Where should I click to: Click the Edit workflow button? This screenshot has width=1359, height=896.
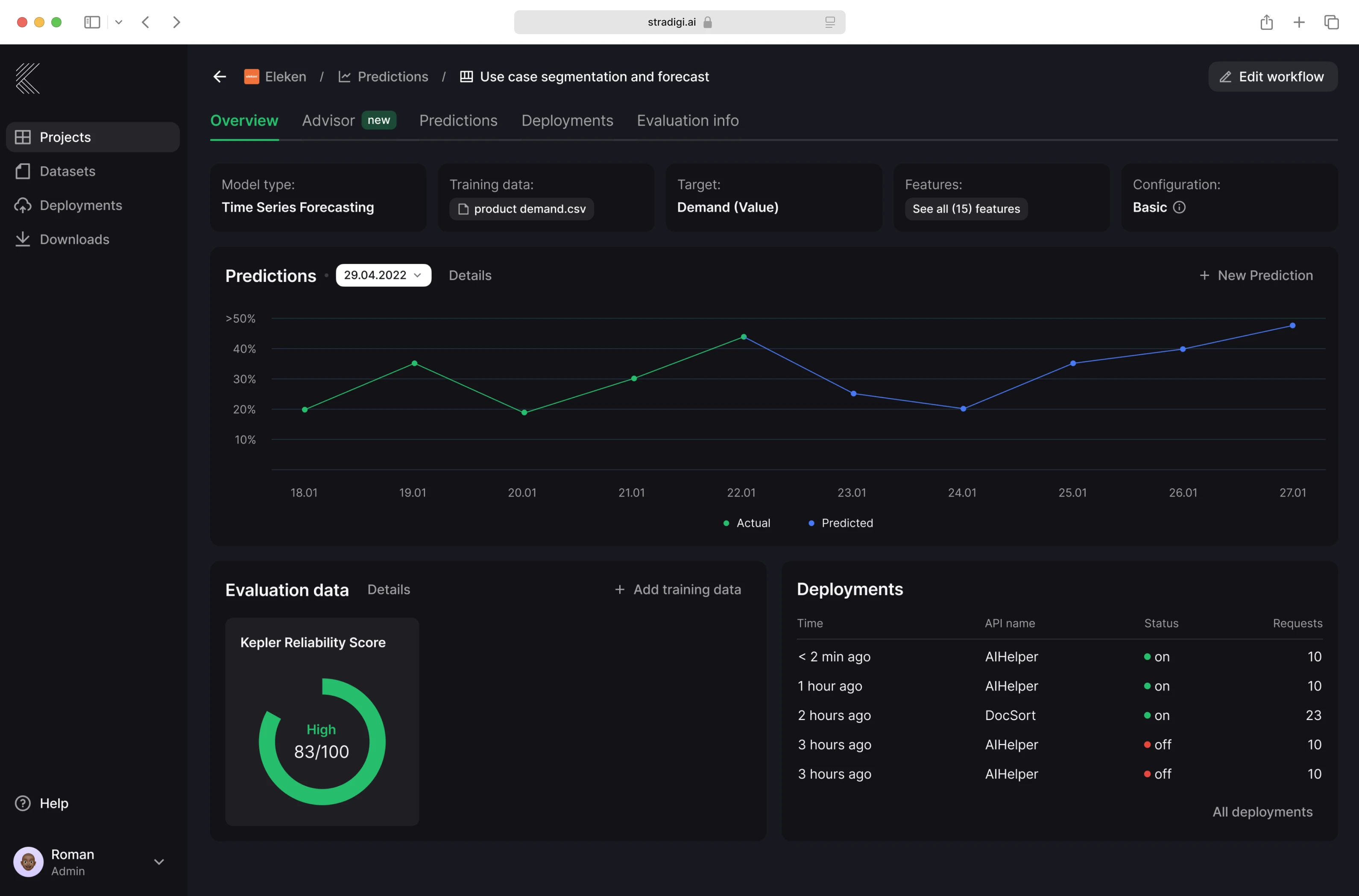1272,76
